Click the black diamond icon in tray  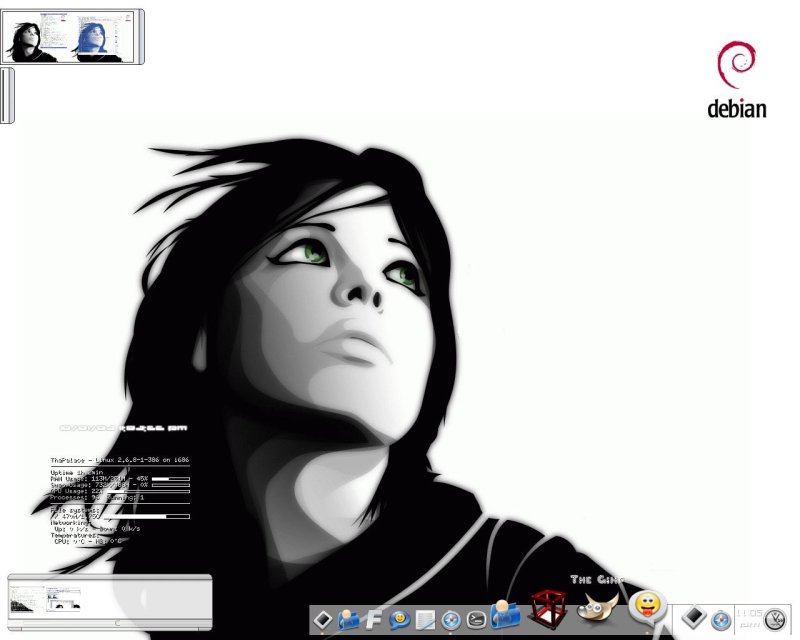click(694, 618)
